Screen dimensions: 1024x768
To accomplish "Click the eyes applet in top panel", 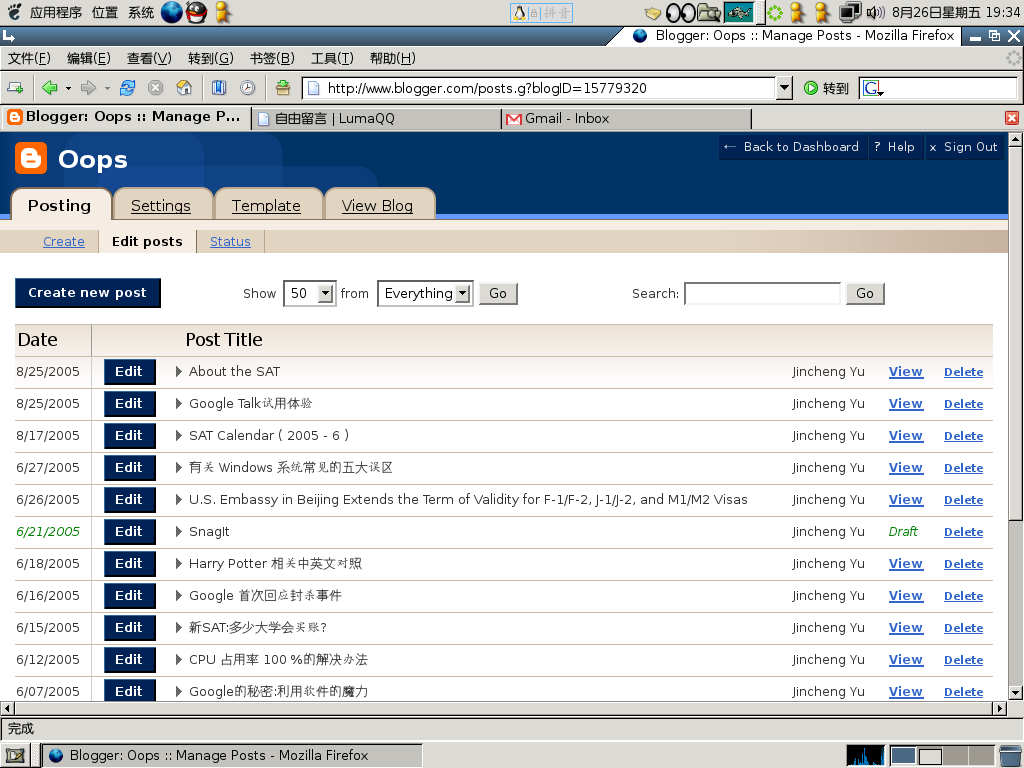I will (680, 12).
